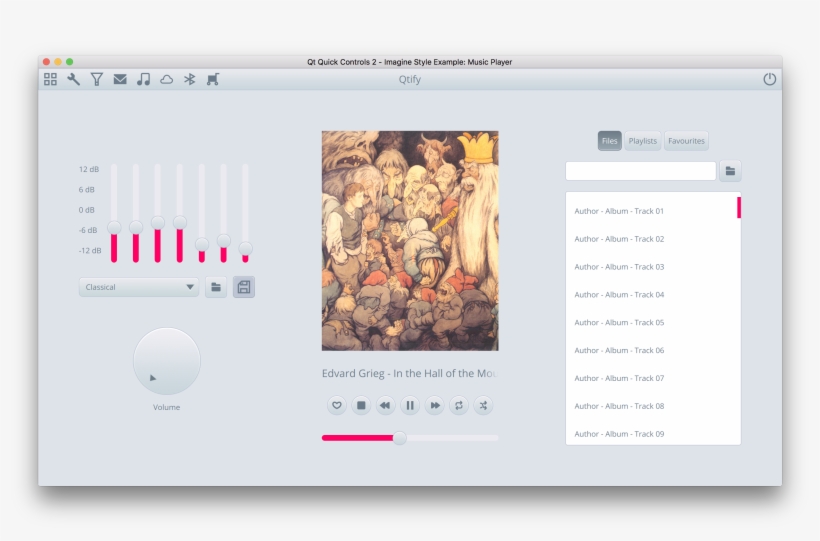Toggle the Bluetooth icon
820x541 pixels.
pyautogui.click(x=189, y=80)
